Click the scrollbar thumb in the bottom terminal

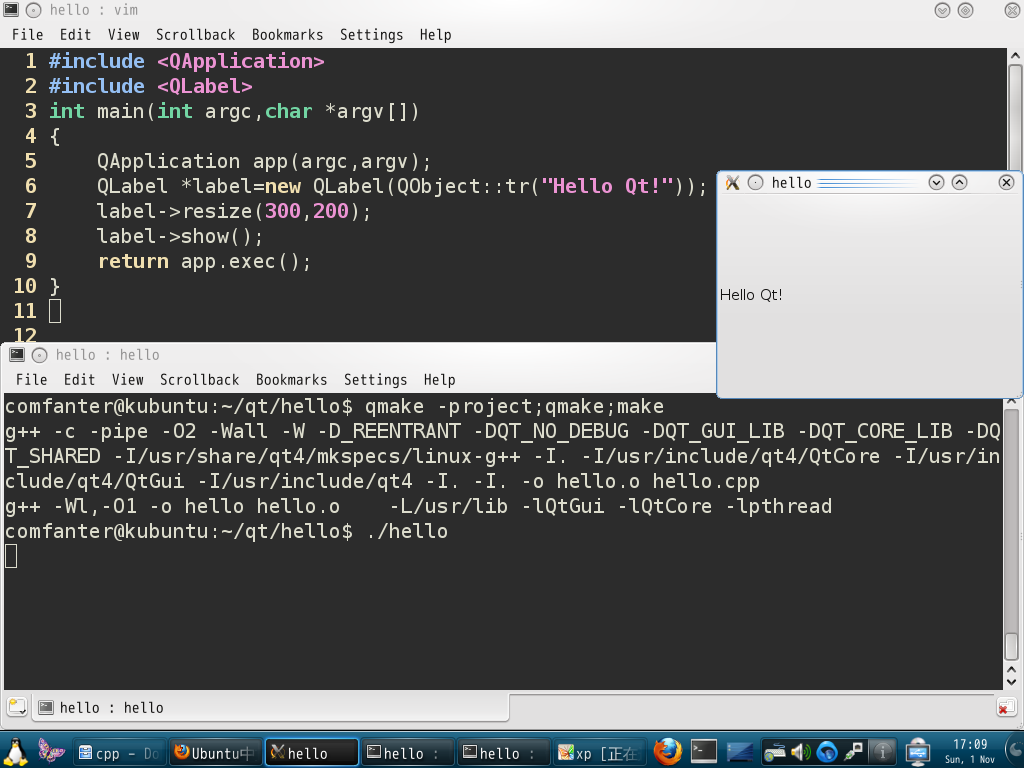click(x=1012, y=647)
